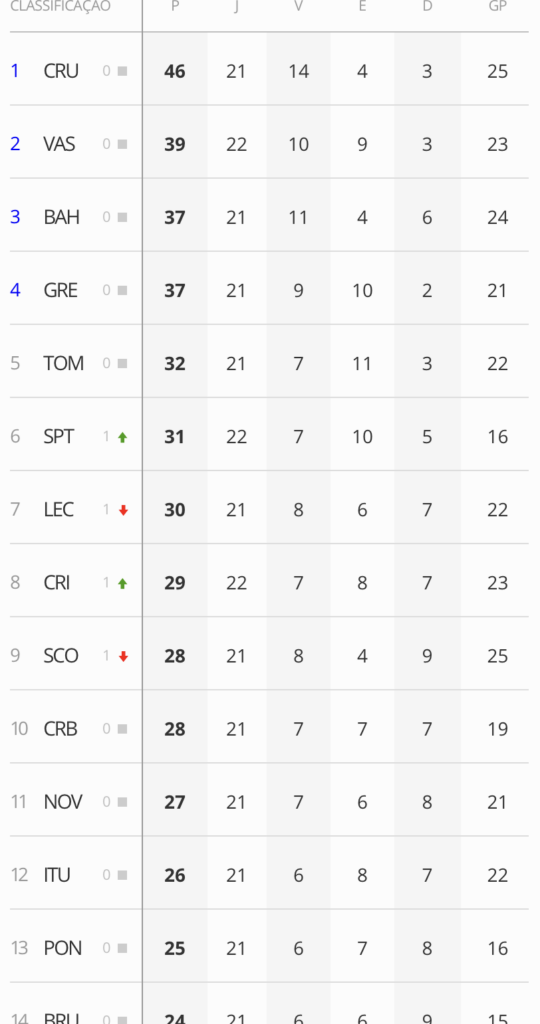Image resolution: width=540 pixels, height=1024 pixels.
Task: Open the VAS team link
Action: 59,144
